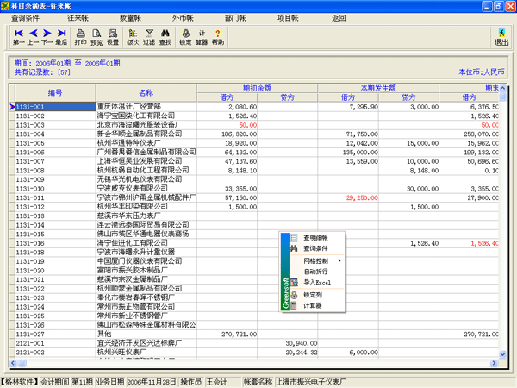Choose 自动折行 in the context menu
Image resolution: width=517 pixels, height=388 pixels.
pyautogui.click(x=315, y=271)
